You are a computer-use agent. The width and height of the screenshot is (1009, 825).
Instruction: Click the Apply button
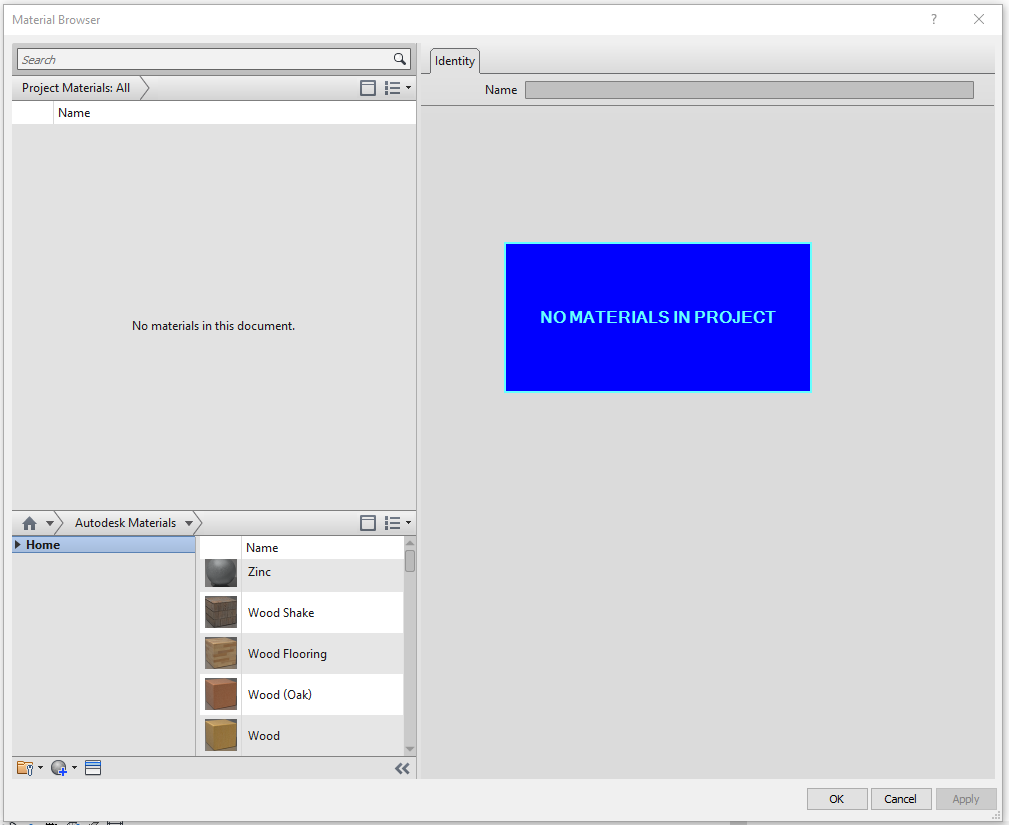click(966, 799)
